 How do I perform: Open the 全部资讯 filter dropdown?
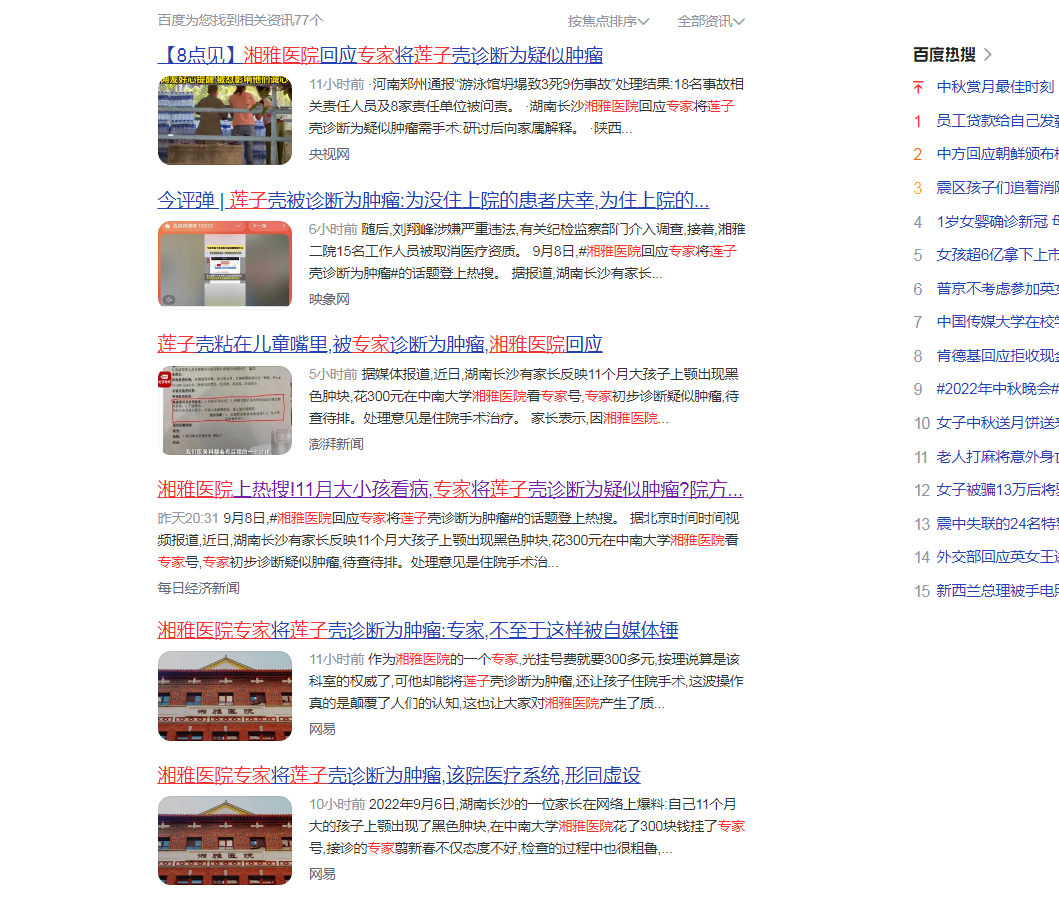pos(711,21)
